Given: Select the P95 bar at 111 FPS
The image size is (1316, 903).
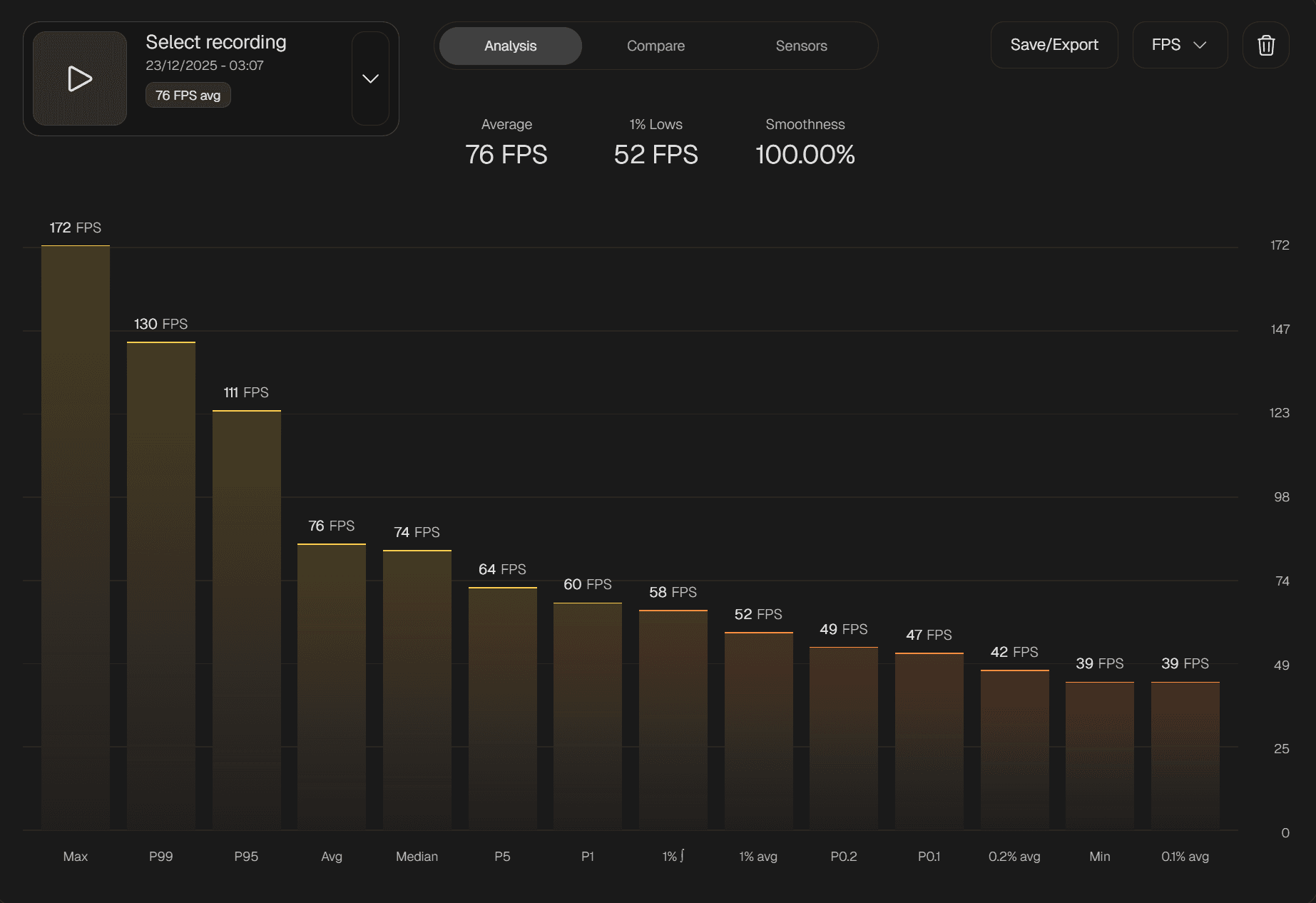Looking at the screenshot, I should point(247,619).
